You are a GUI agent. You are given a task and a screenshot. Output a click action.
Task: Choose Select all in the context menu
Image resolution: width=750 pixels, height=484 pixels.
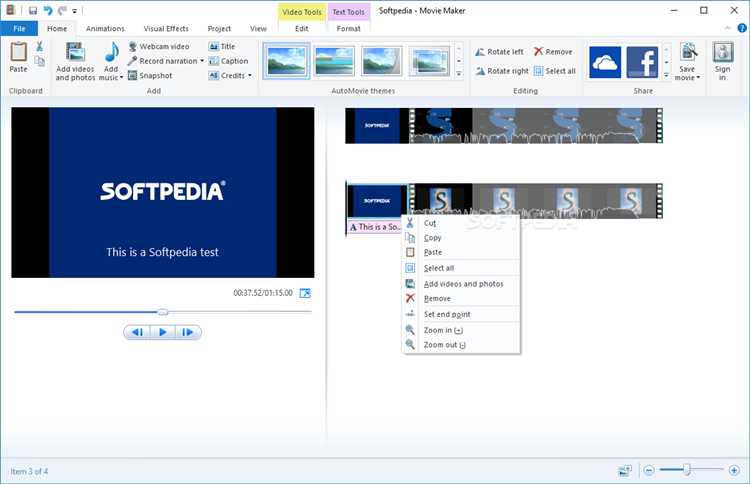(x=462, y=268)
